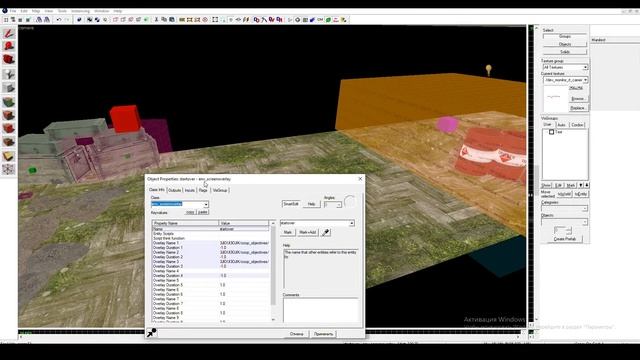Switch to the Inputs tab
The width and height of the screenshot is (640, 360).
pos(190,190)
